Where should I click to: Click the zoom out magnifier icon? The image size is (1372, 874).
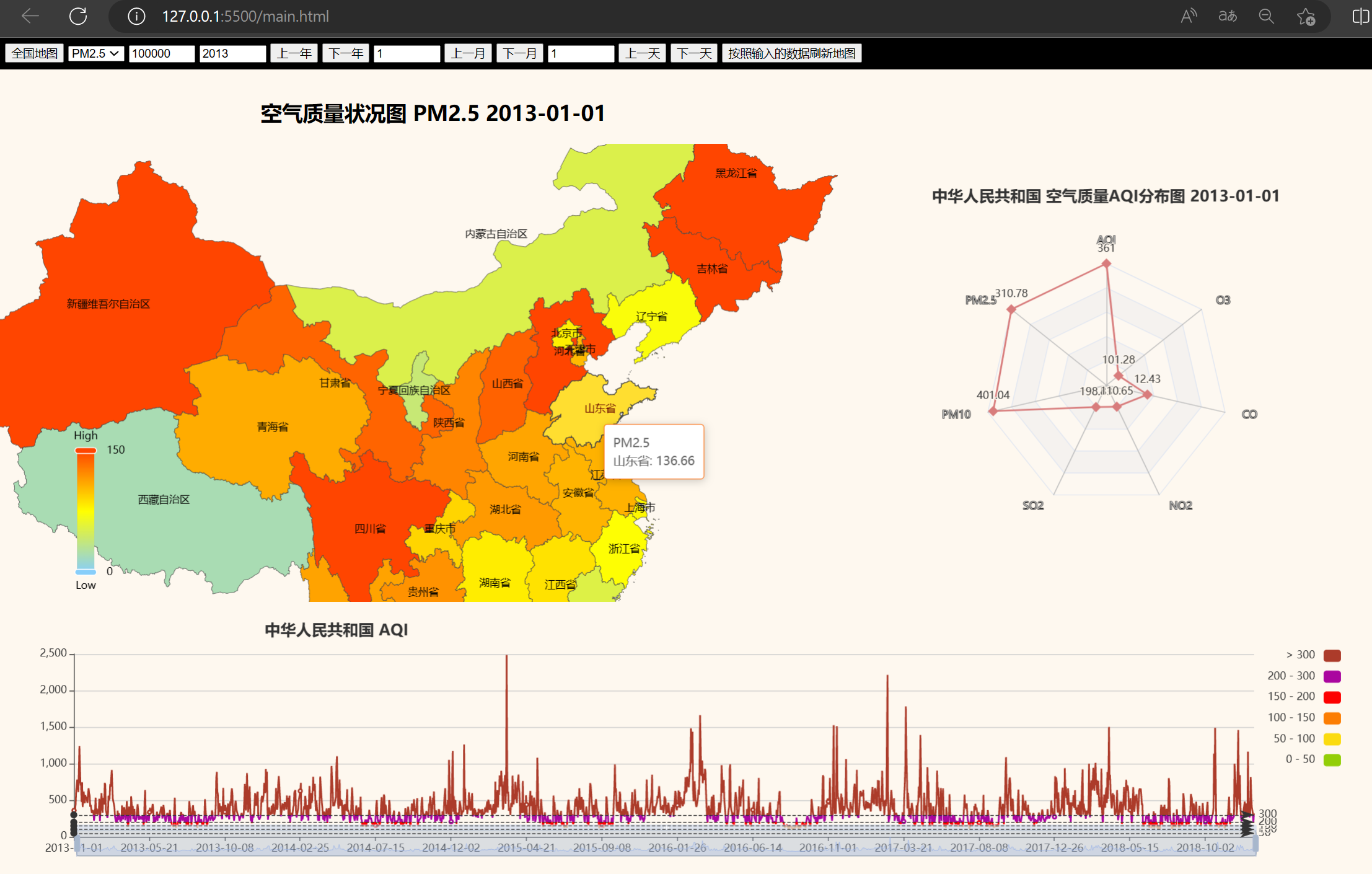(x=1266, y=16)
